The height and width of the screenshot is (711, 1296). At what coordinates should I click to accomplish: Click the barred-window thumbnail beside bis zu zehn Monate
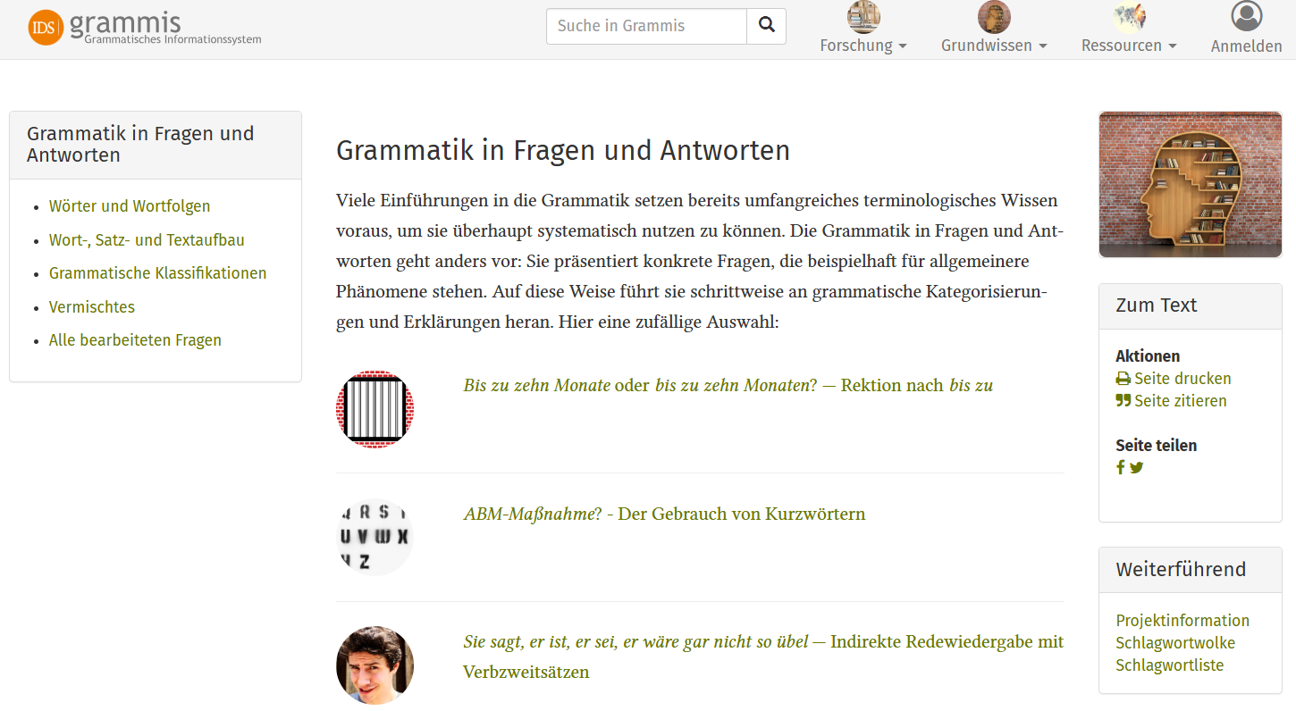[x=374, y=408]
